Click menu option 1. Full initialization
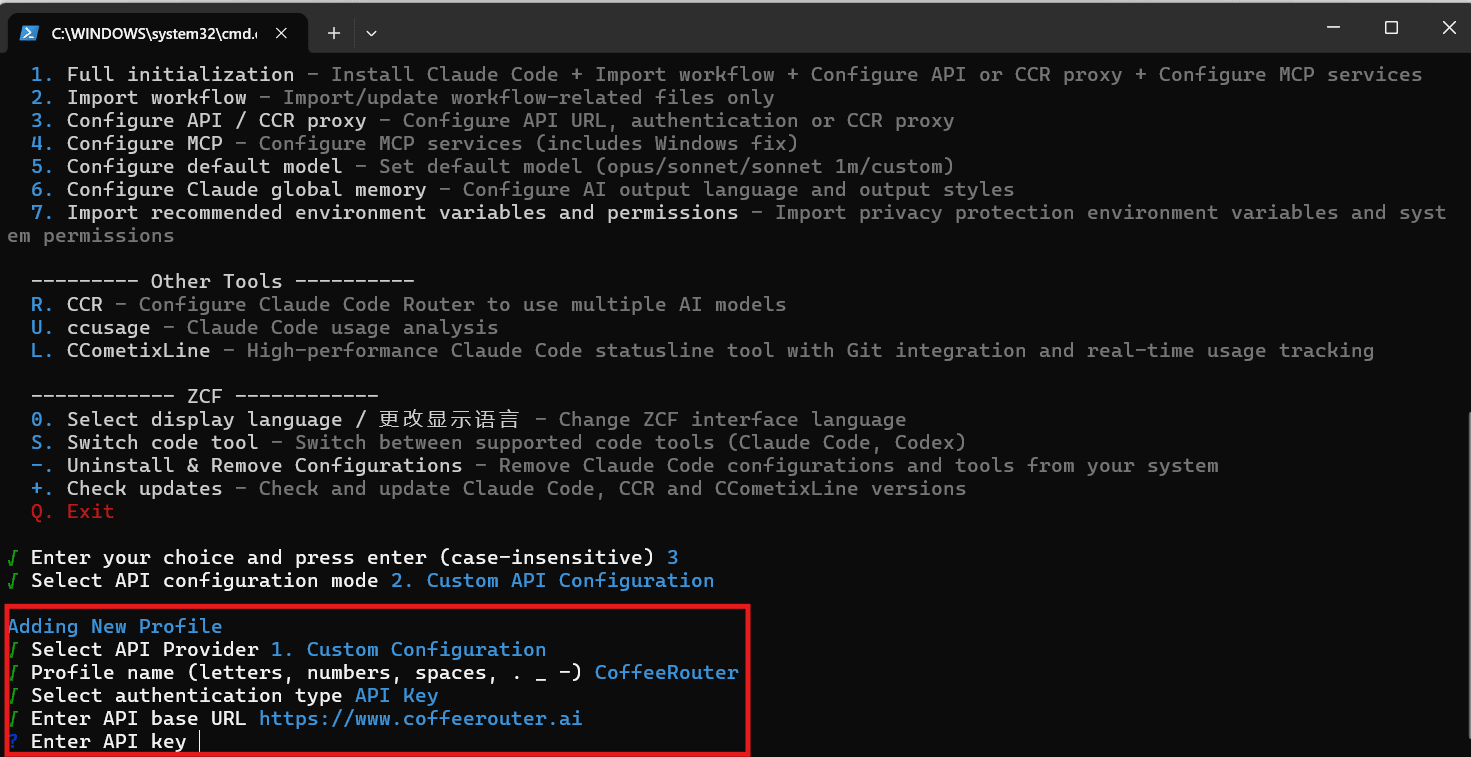The image size is (1471, 757). coord(162,75)
